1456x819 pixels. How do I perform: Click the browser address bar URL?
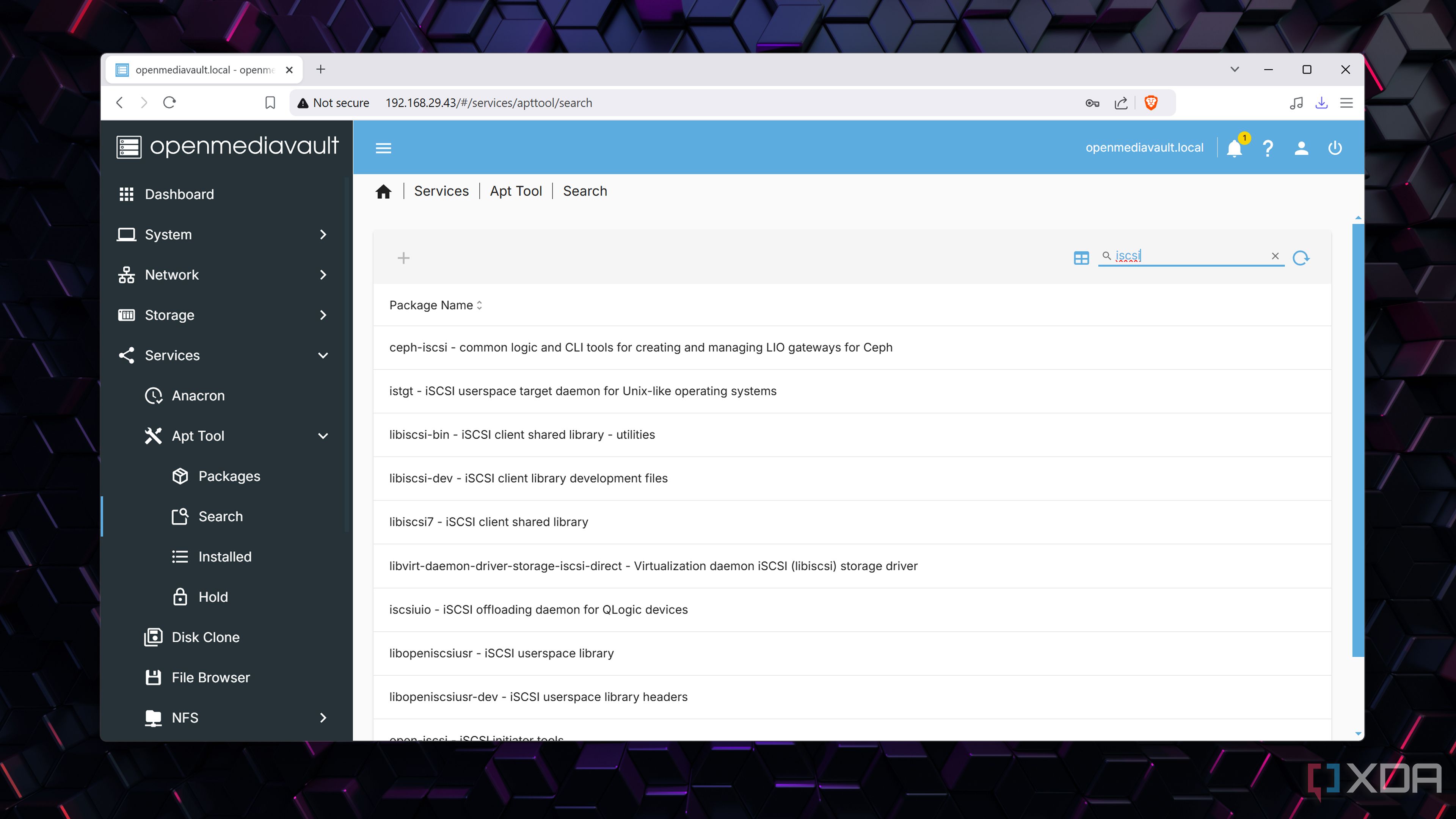coord(488,103)
